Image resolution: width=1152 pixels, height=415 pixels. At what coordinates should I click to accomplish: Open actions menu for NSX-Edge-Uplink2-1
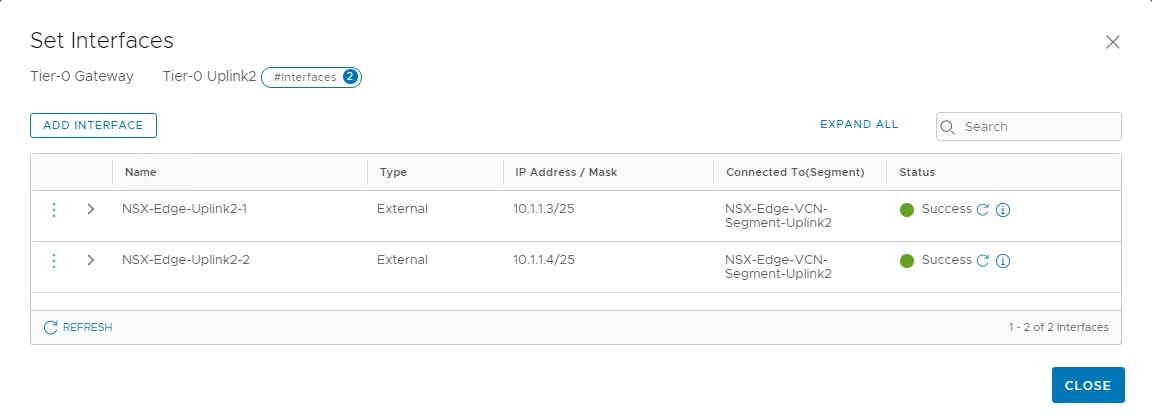coord(54,209)
